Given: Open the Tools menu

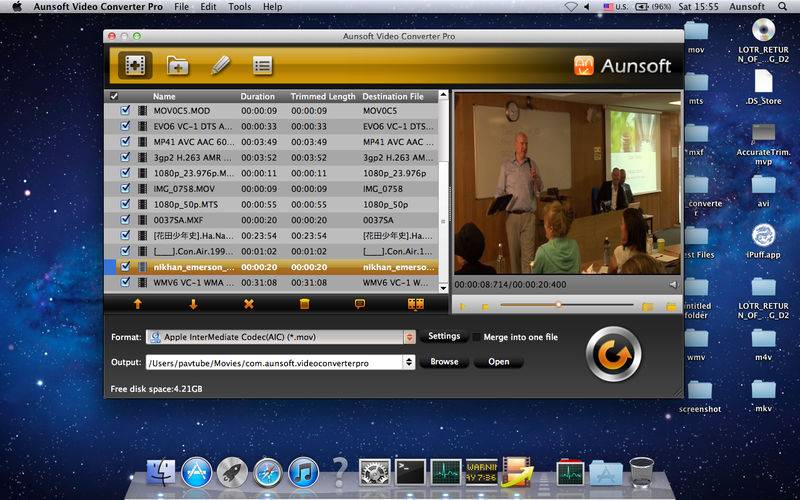Looking at the screenshot, I should (239, 7).
